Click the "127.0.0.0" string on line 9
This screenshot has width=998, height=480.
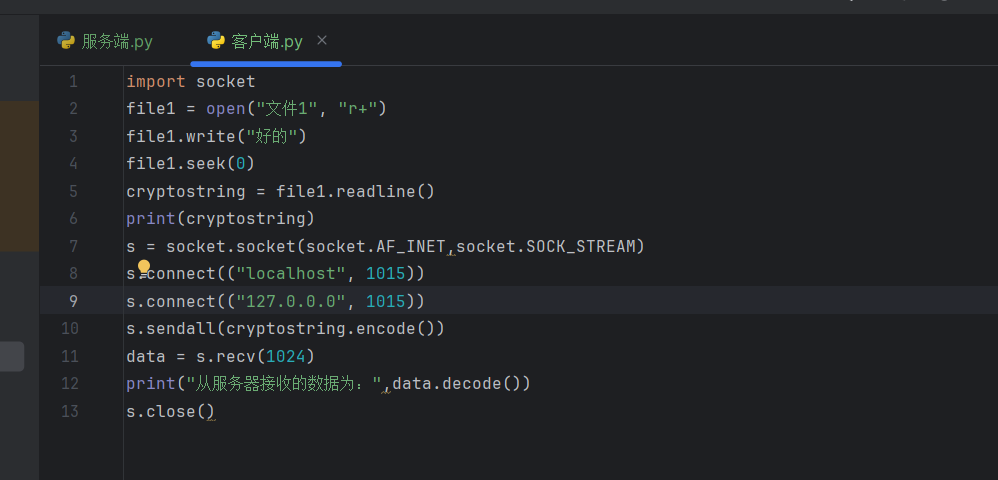[x=291, y=301]
